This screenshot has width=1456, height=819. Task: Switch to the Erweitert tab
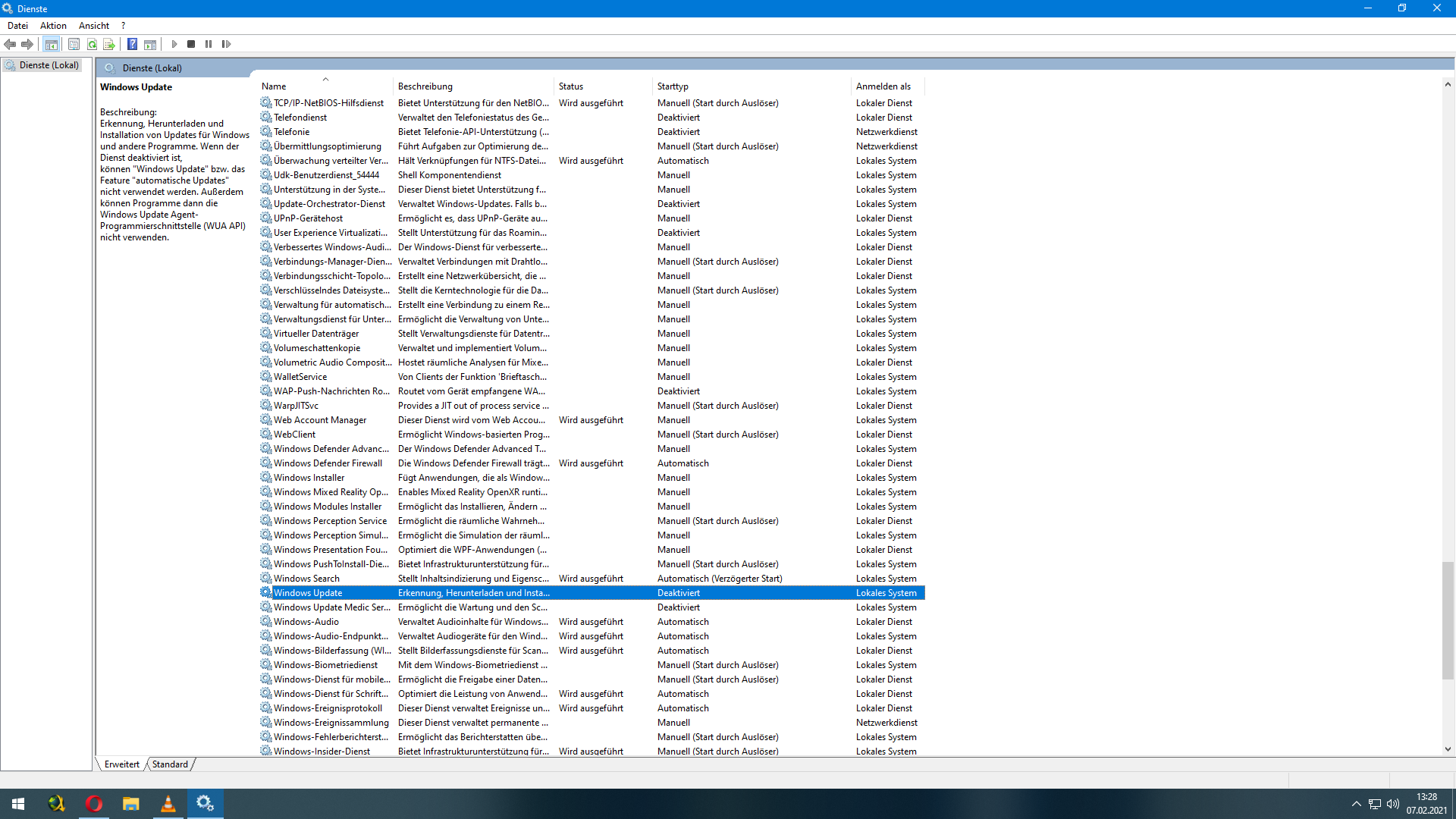coord(122,764)
